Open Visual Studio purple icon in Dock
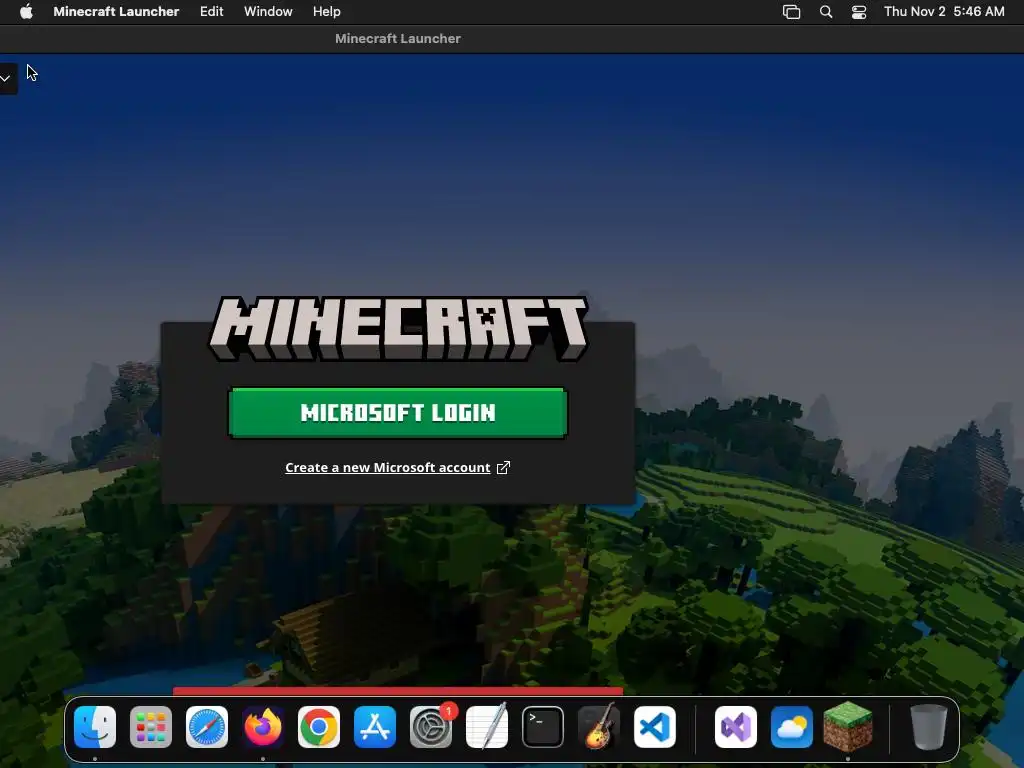Screen dimensions: 1024x768 point(736,727)
